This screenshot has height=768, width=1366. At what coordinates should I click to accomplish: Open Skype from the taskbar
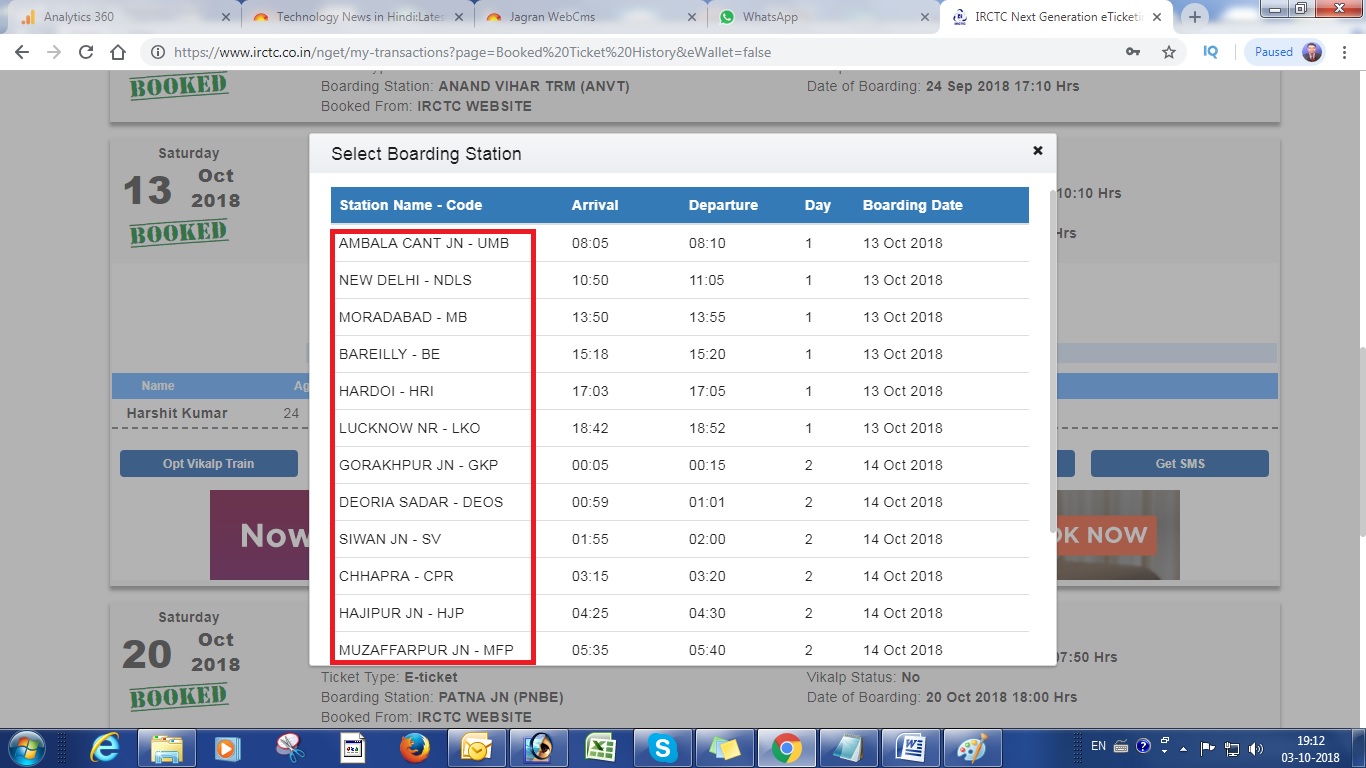pos(661,747)
